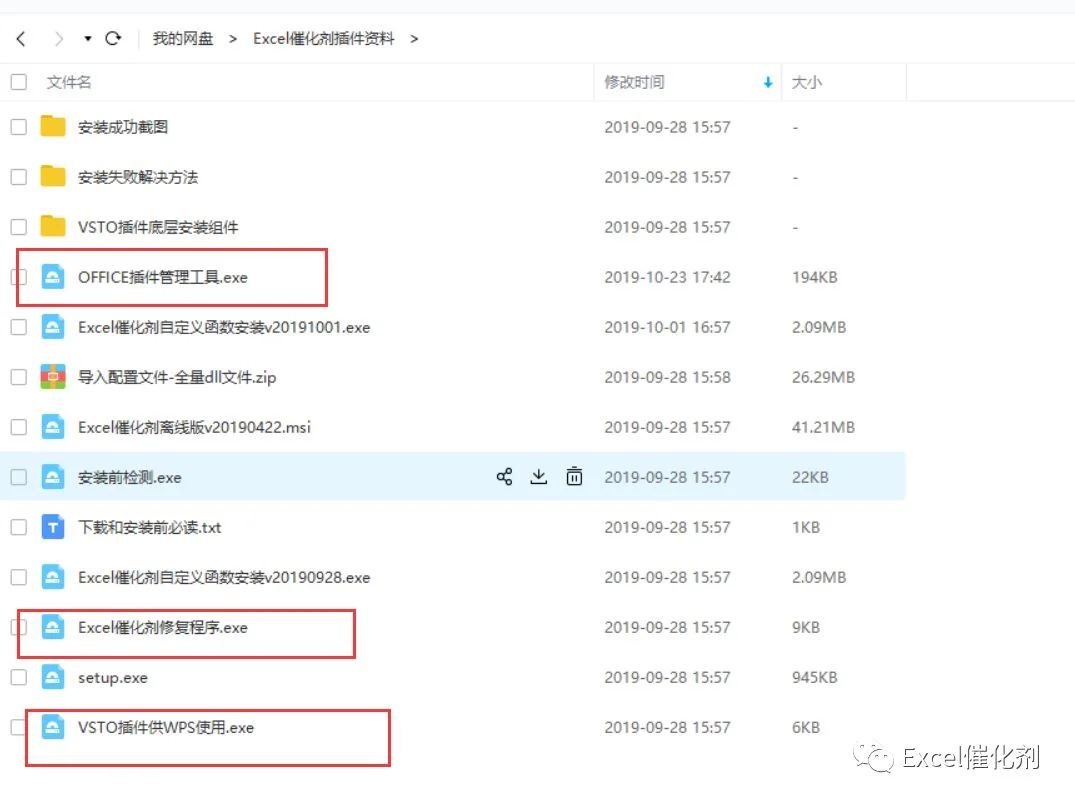Click the forward navigation arrow
The height and width of the screenshot is (804, 1075).
59,39
